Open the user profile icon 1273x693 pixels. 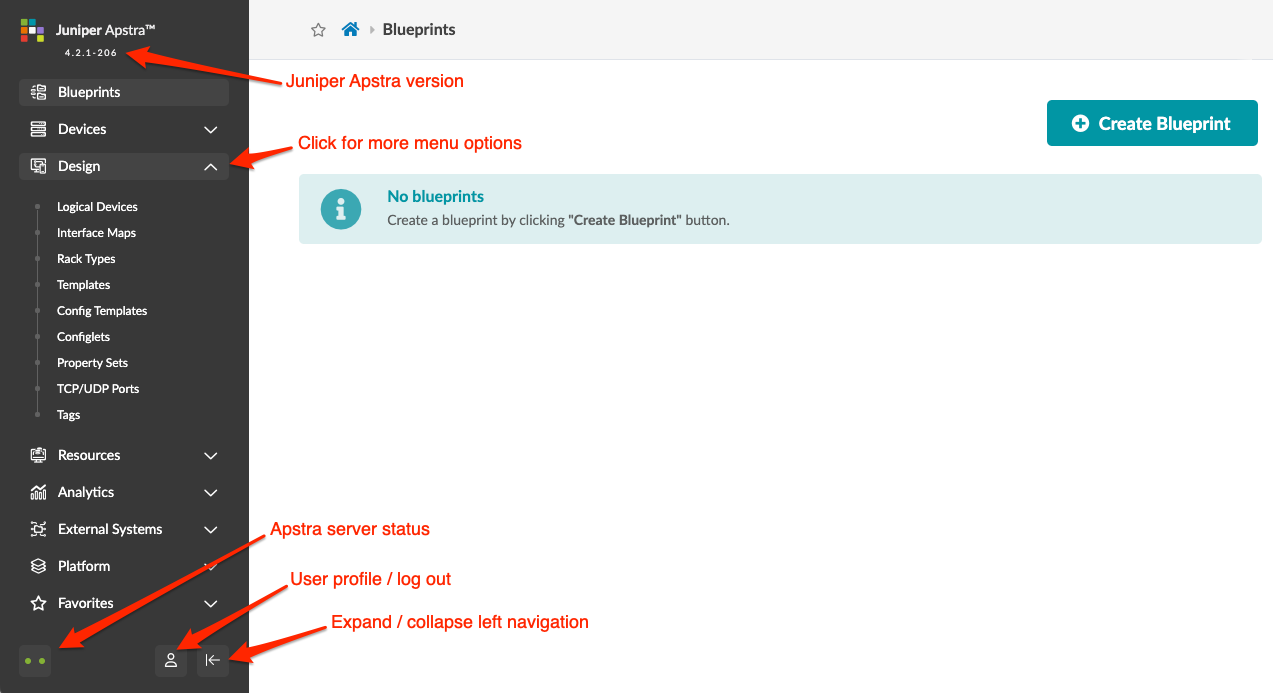coord(171,660)
